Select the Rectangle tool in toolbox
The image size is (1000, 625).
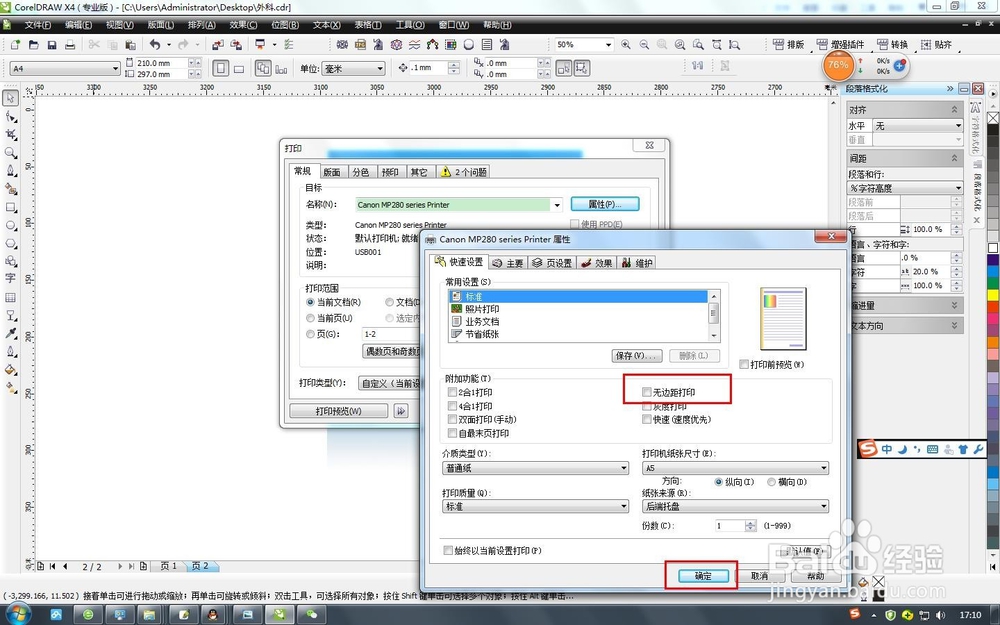[11, 207]
